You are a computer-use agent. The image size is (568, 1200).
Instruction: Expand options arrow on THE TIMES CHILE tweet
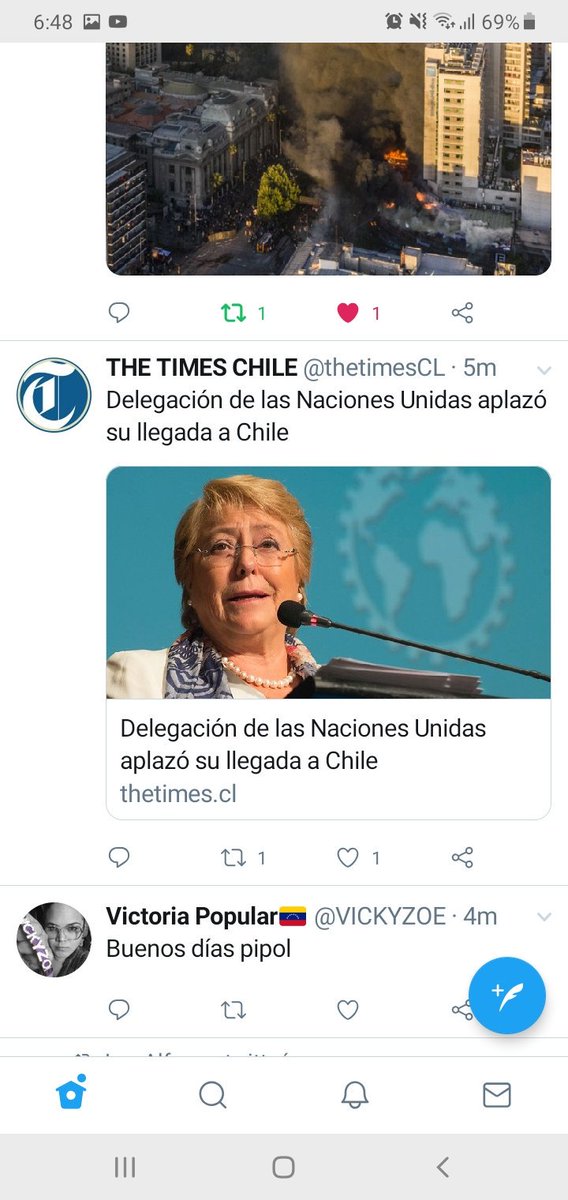[x=544, y=369]
